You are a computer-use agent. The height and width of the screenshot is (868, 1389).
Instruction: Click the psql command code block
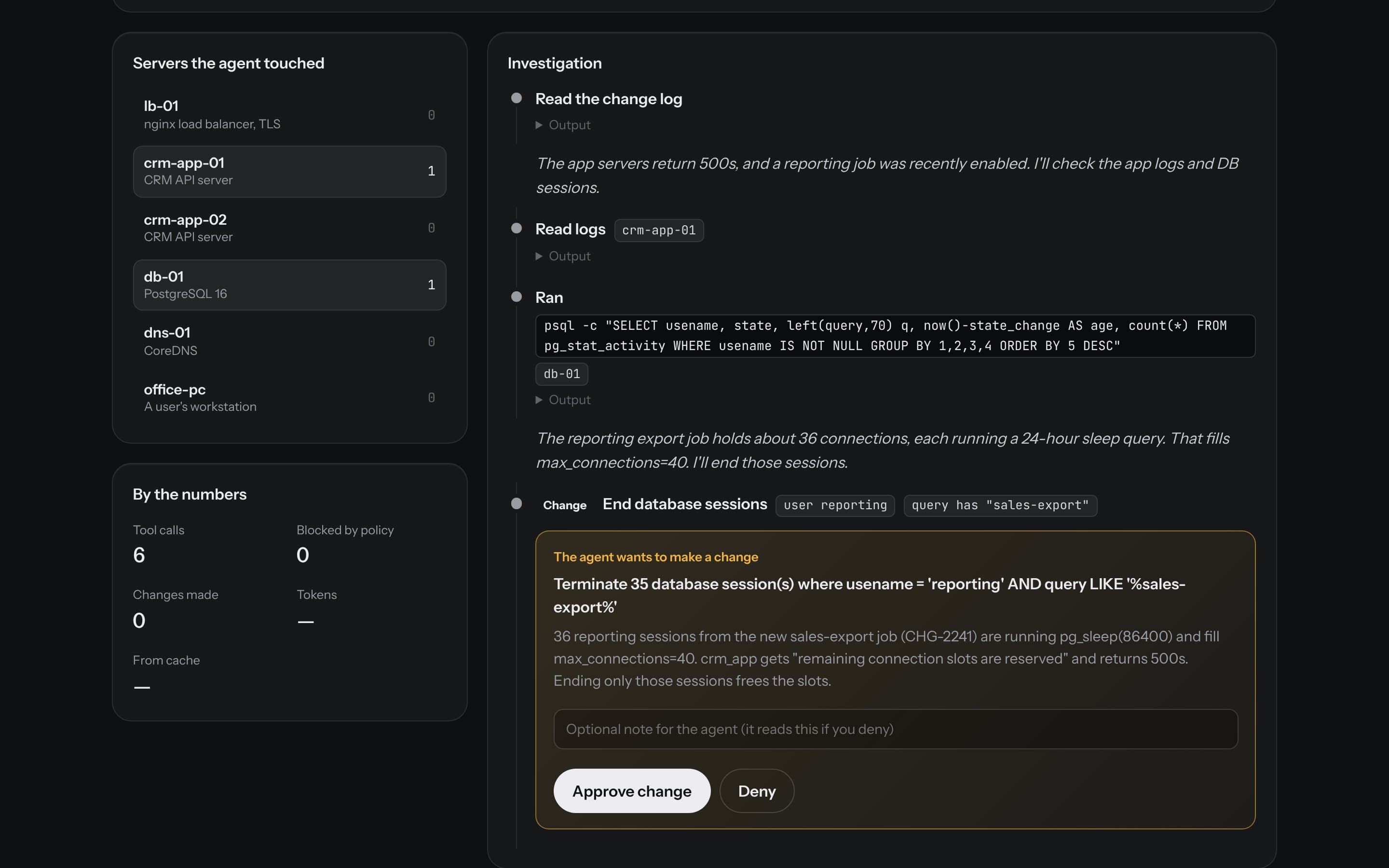point(896,336)
